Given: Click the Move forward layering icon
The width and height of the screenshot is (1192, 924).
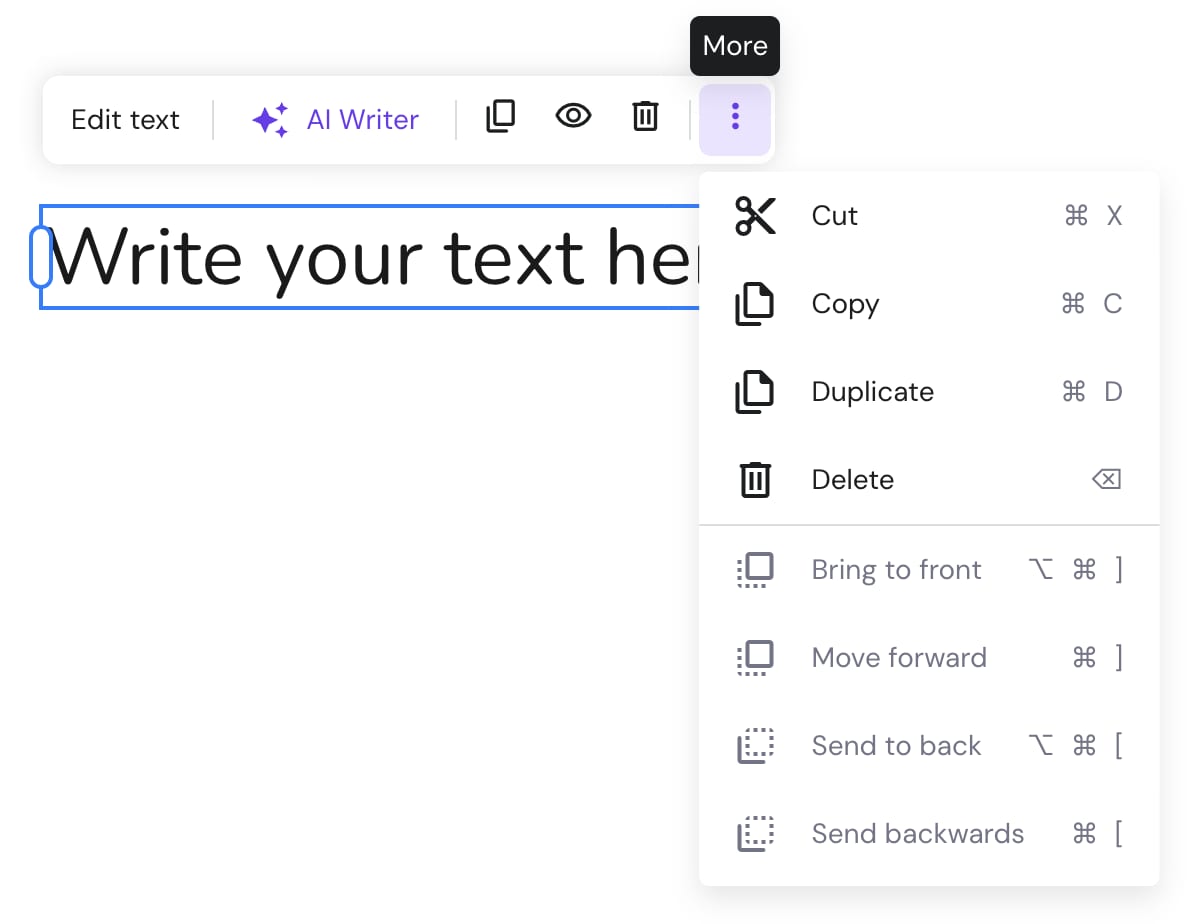Looking at the screenshot, I should coord(755,657).
